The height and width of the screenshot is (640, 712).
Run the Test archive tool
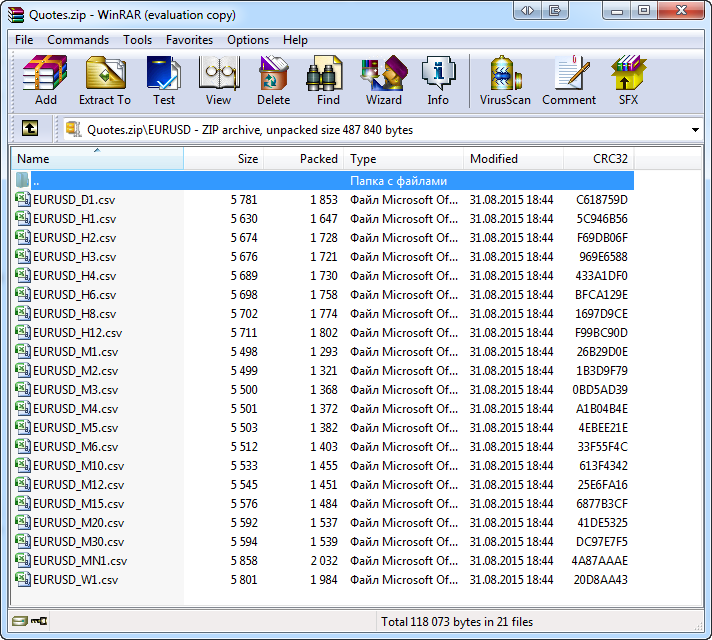tap(163, 81)
